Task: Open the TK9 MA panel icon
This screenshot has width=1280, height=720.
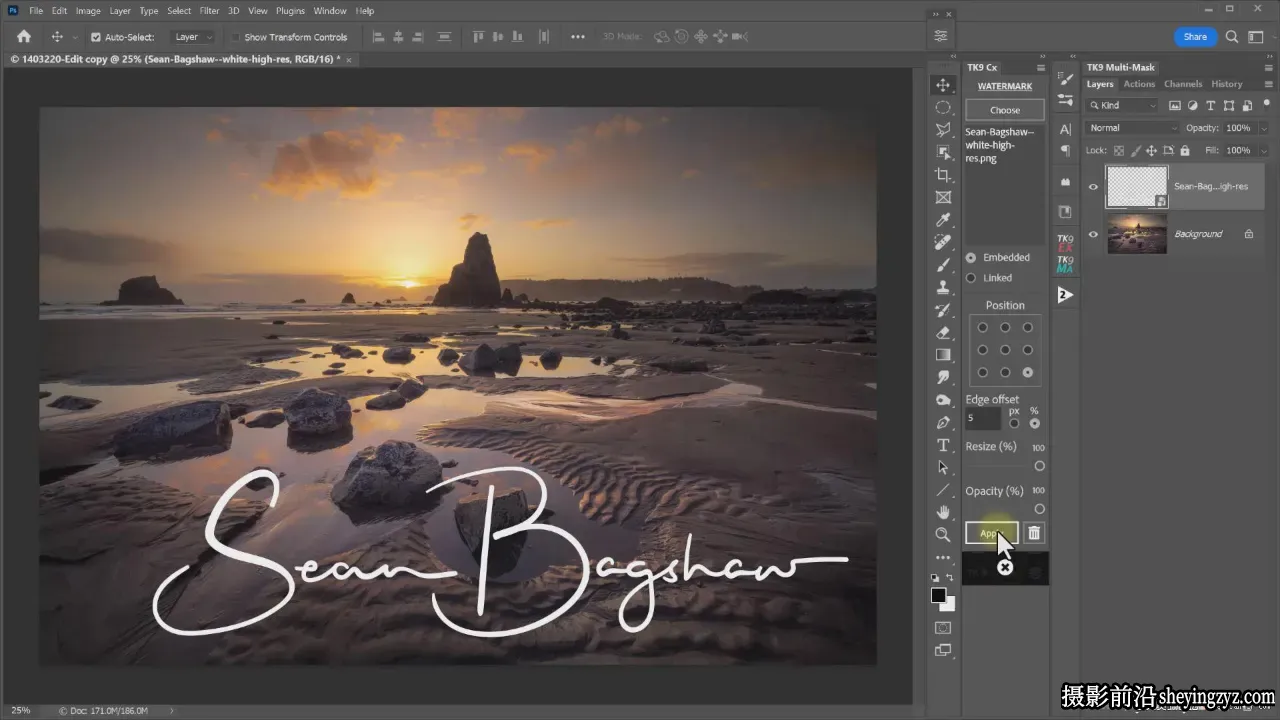Action: tap(1065, 264)
